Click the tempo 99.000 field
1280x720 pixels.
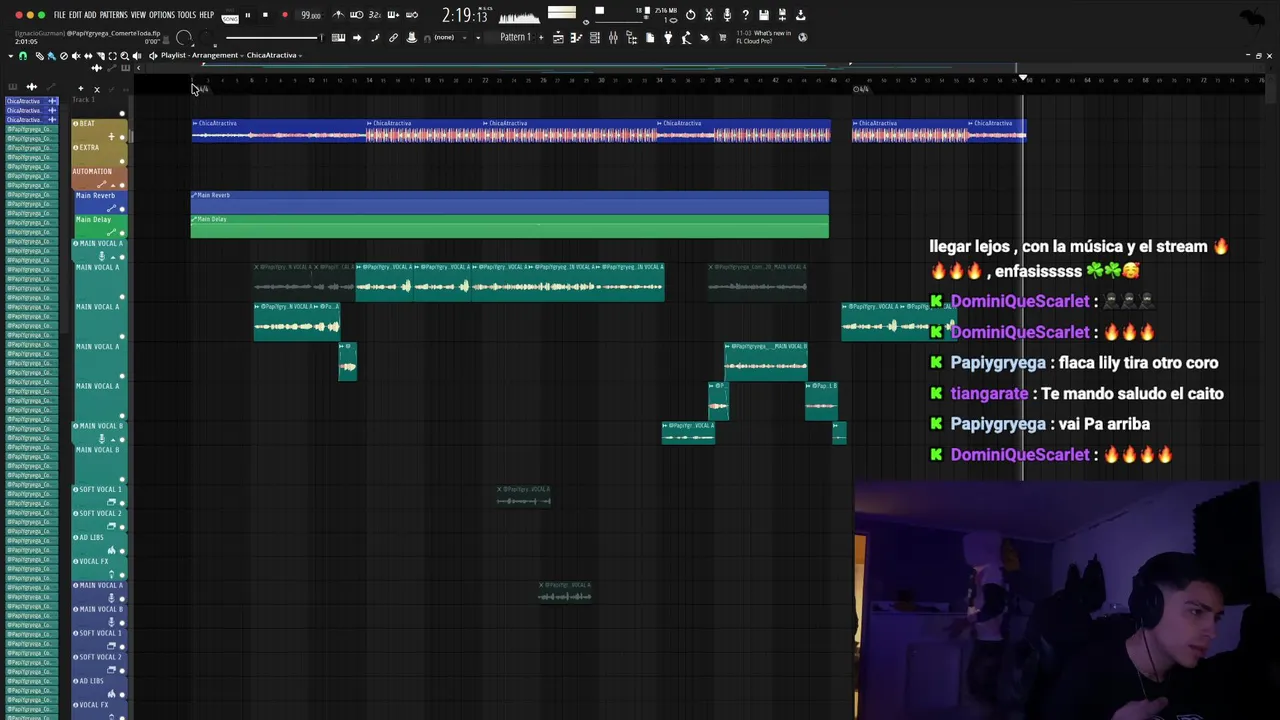coord(311,15)
